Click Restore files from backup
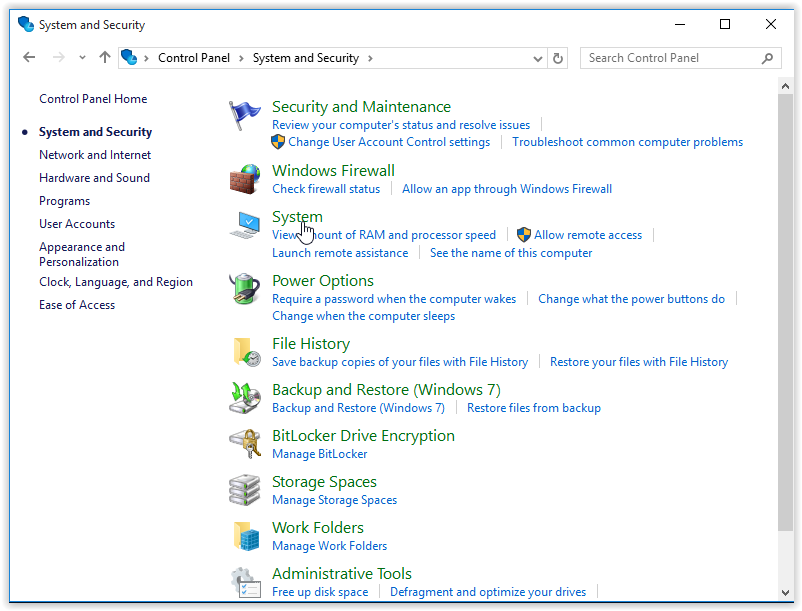 [534, 408]
